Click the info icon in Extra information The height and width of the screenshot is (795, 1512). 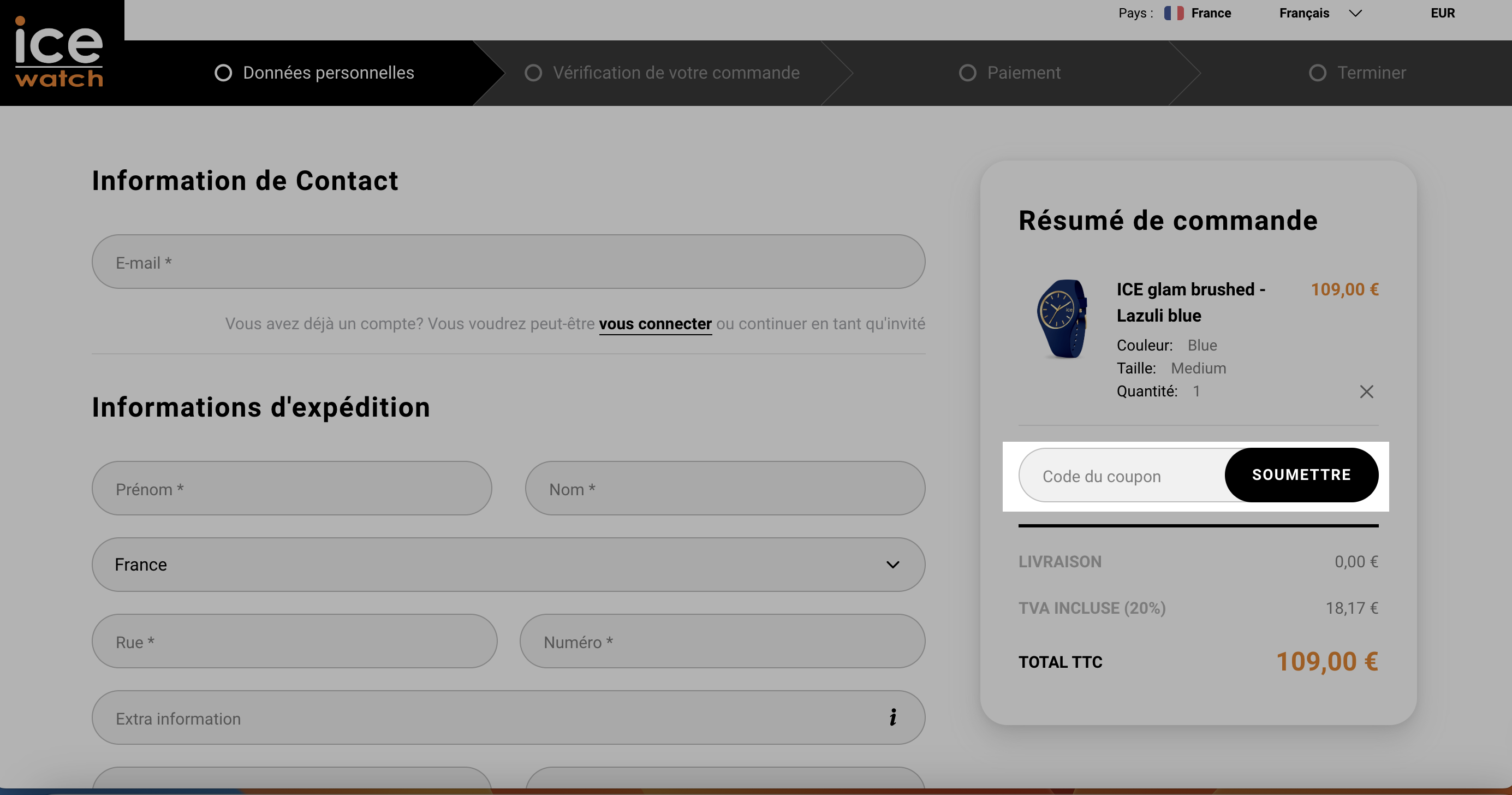coord(892,717)
